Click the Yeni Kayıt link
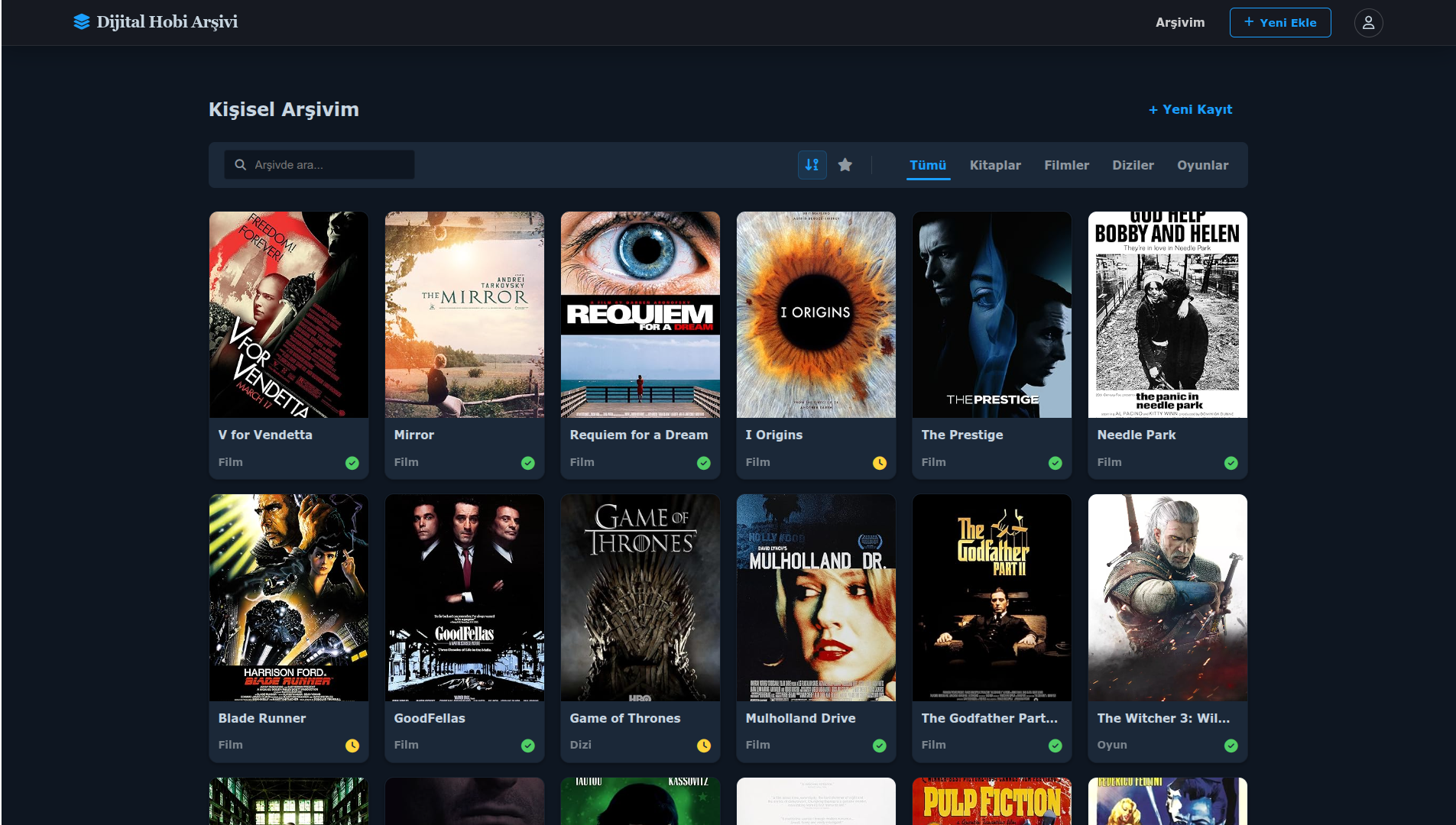The height and width of the screenshot is (825, 1456). tap(1190, 109)
